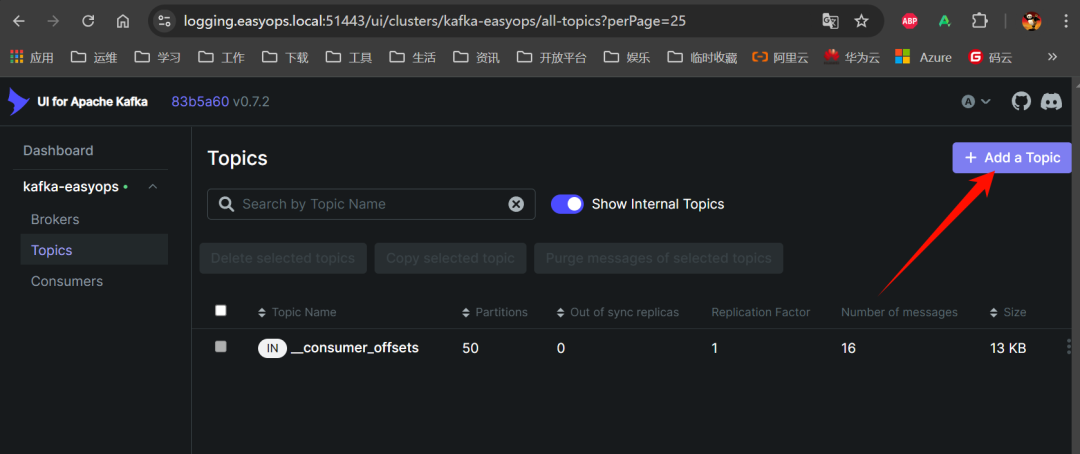Show more bookmarks with the double chevron
The height and width of the screenshot is (454, 1080).
pos(1052,56)
